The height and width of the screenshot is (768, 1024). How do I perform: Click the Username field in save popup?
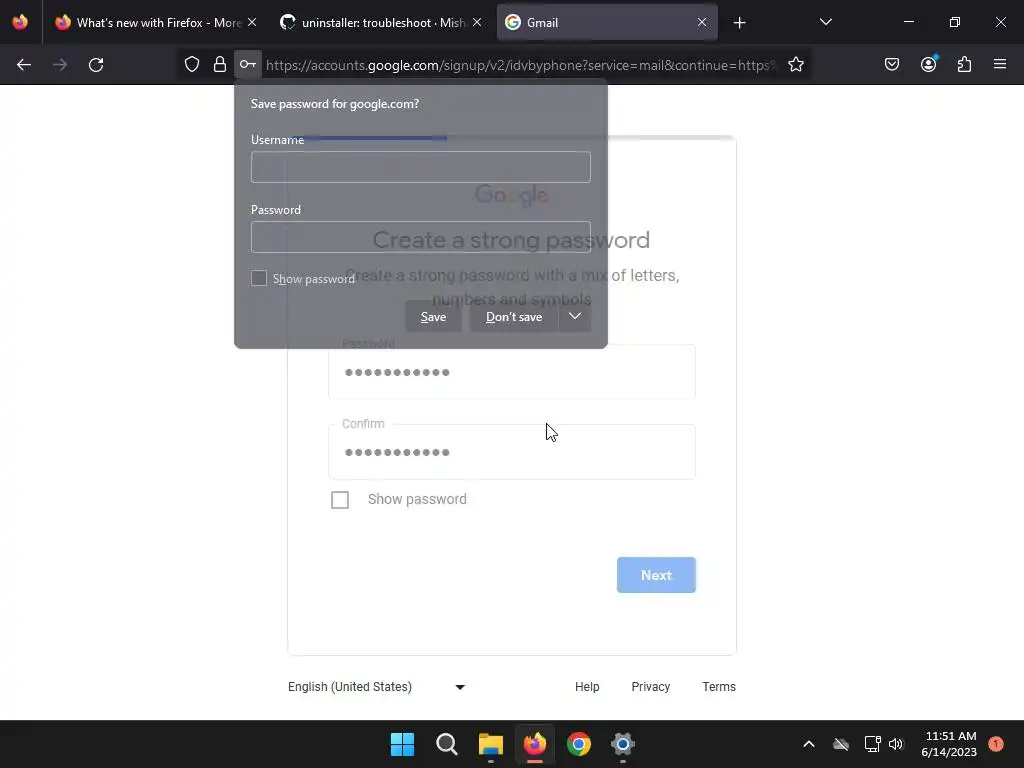pyautogui.click(x=421, y=167)
